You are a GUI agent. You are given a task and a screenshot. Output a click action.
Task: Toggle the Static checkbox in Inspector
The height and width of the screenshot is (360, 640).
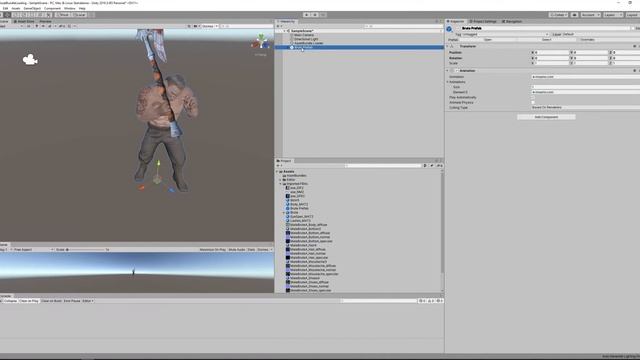click(x=633, y=29)
